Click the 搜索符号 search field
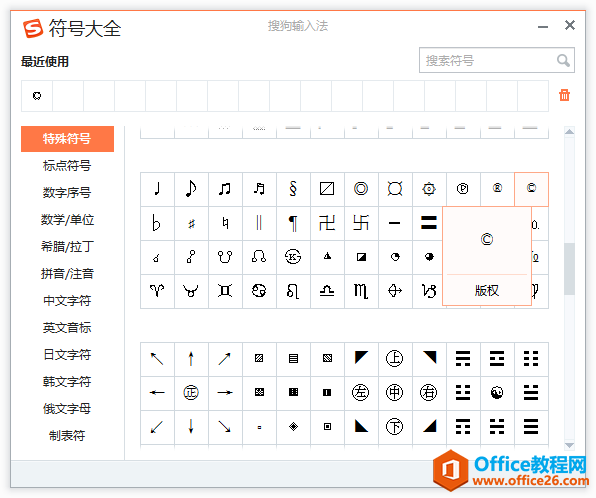 488,60
